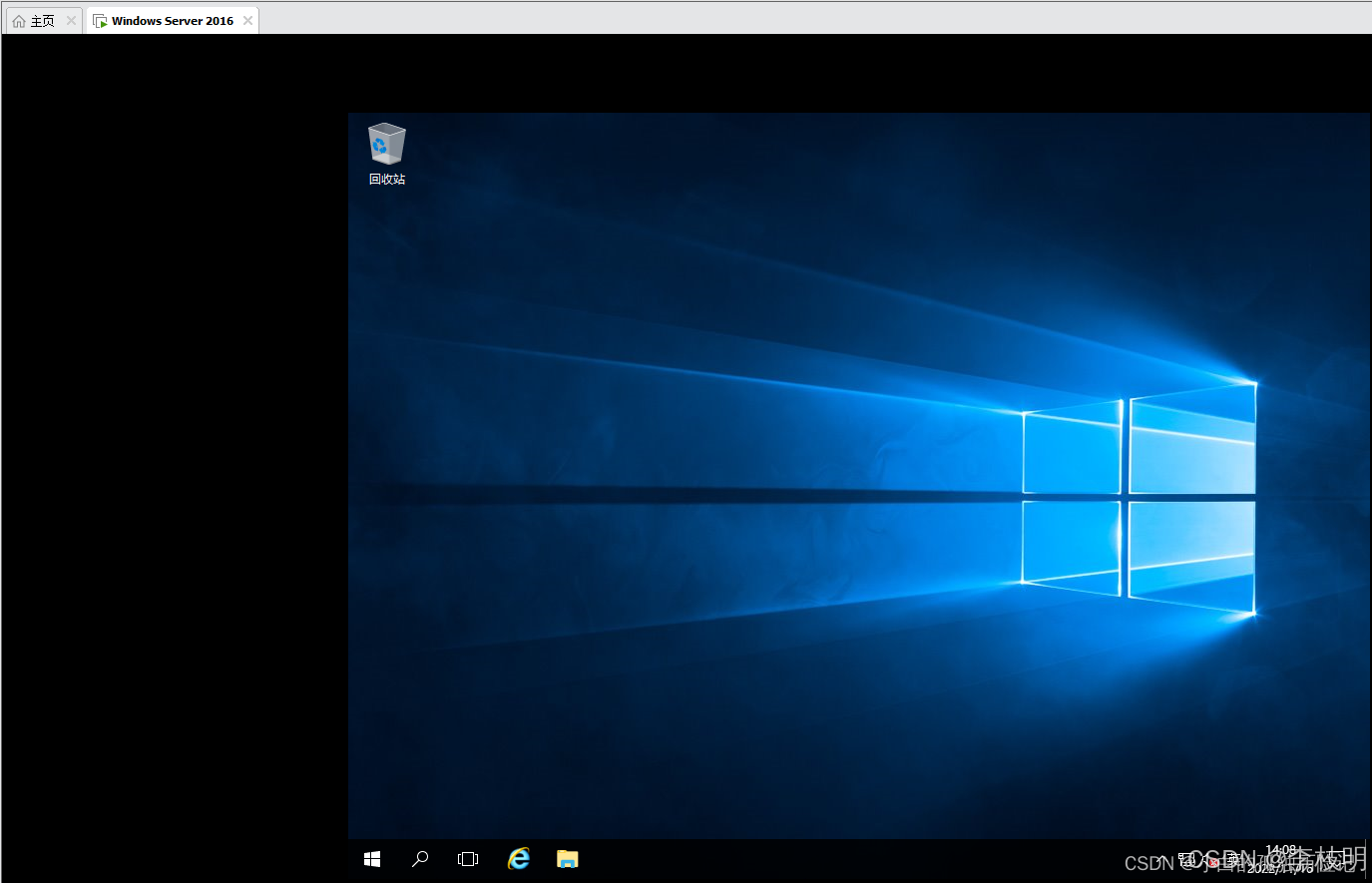Close the Windows Server 2016 tab
The height and width of the screenshot is (883, 1372).
(x=247, y=21)
